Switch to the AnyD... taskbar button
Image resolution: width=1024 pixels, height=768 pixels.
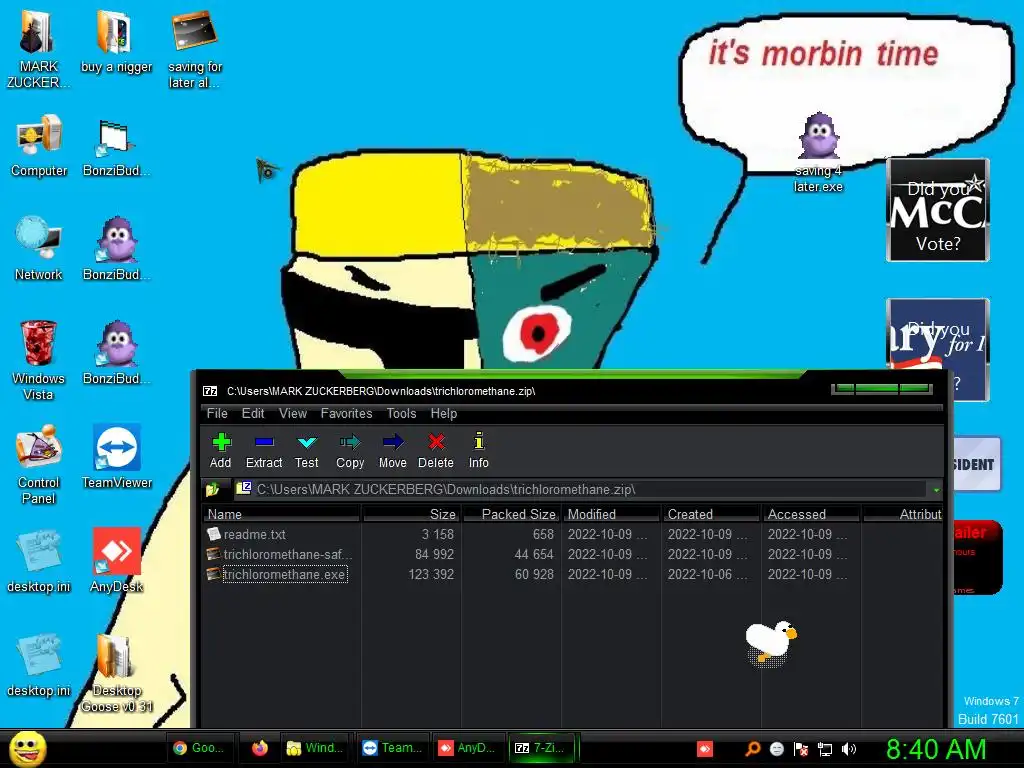click(x=468, y=748)
